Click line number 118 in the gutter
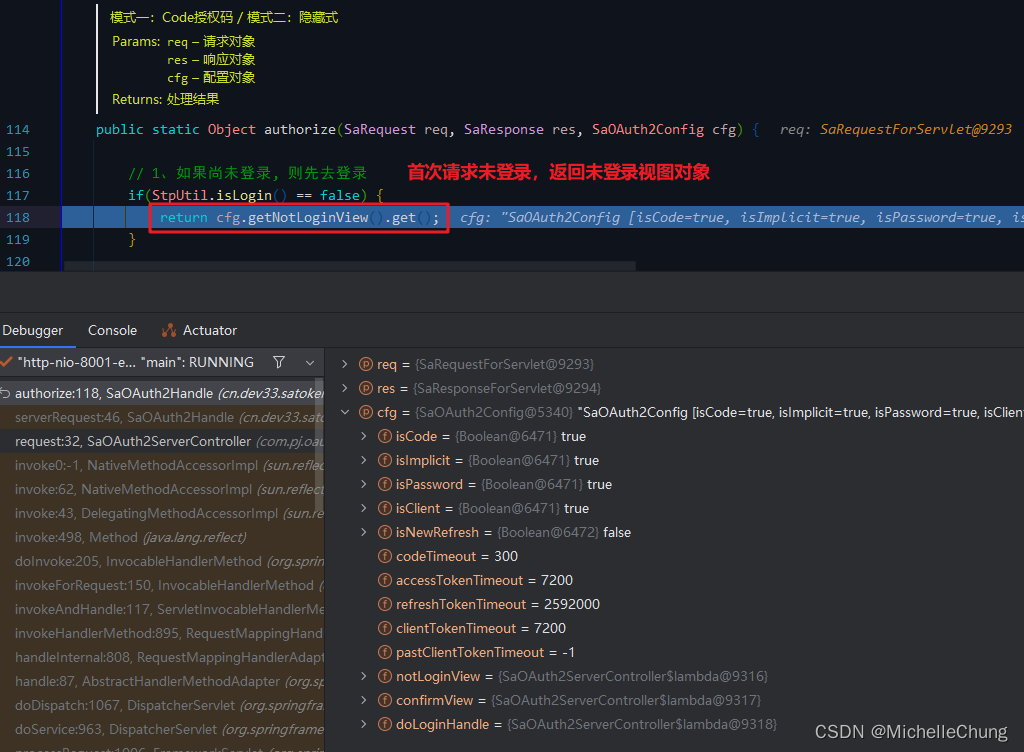This screenshot has width=1024, height=752. [x=18, y=217]
